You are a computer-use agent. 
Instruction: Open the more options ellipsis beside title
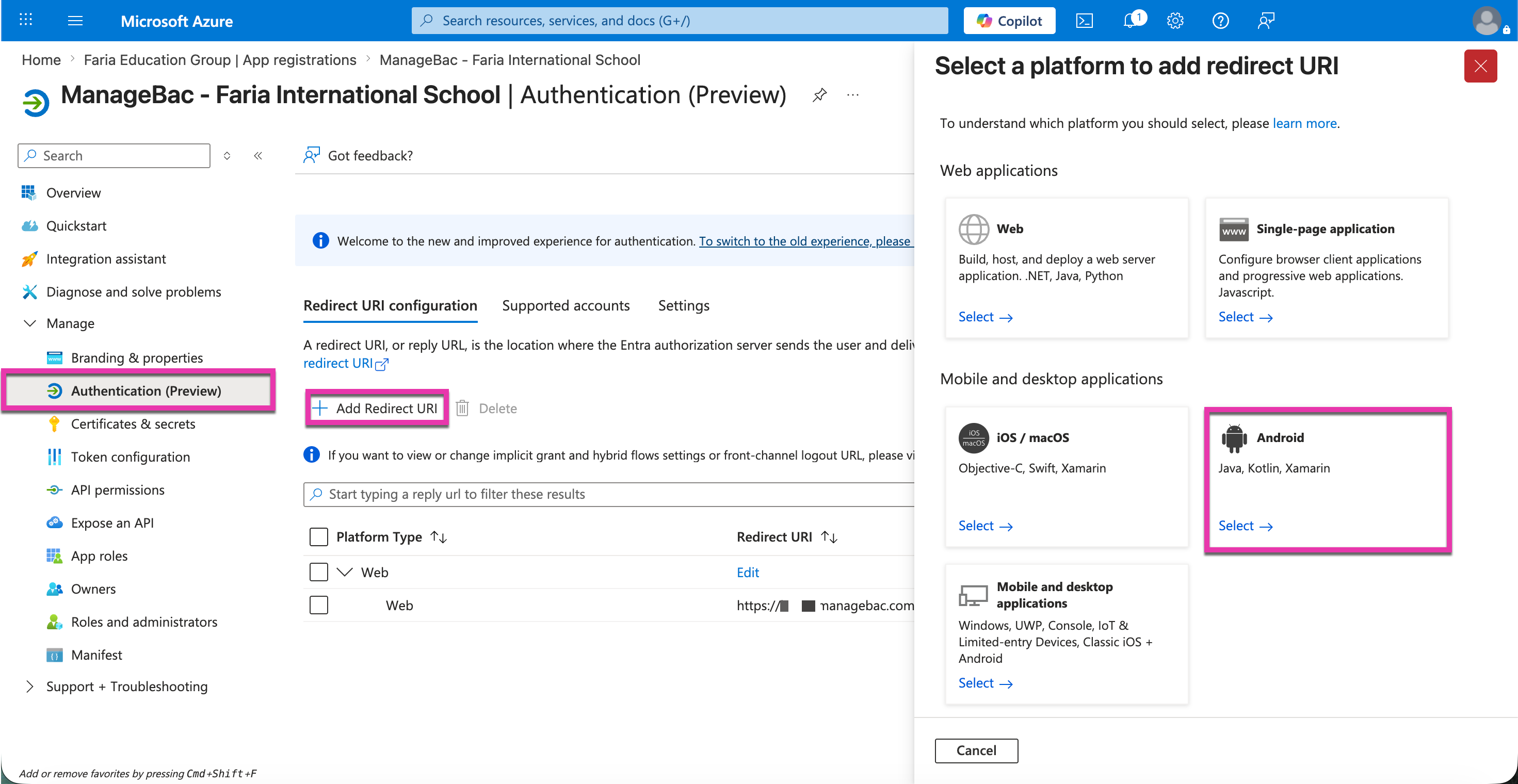pyautogui.click(x=853, y=95)
